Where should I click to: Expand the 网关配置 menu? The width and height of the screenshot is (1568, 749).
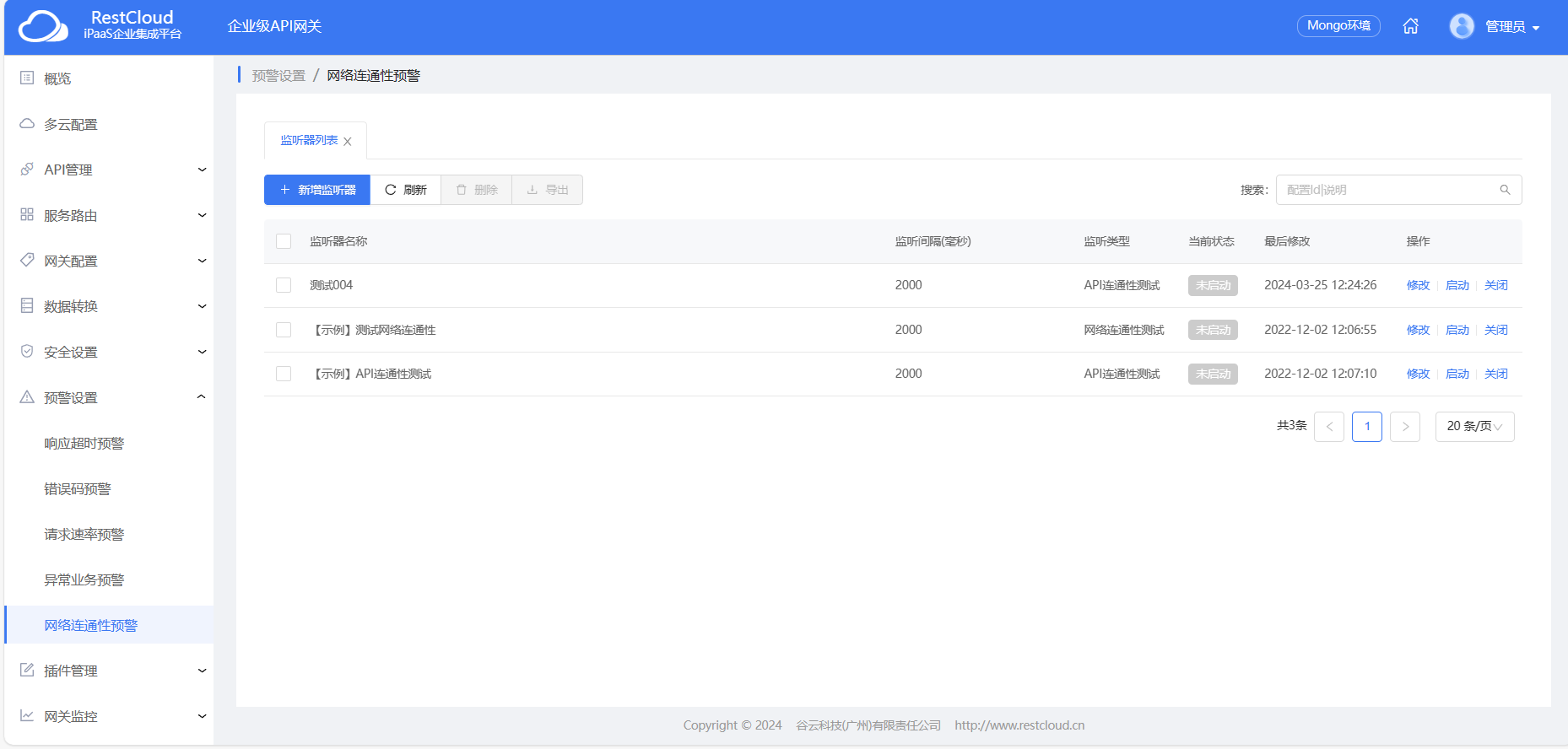(202, 261)
